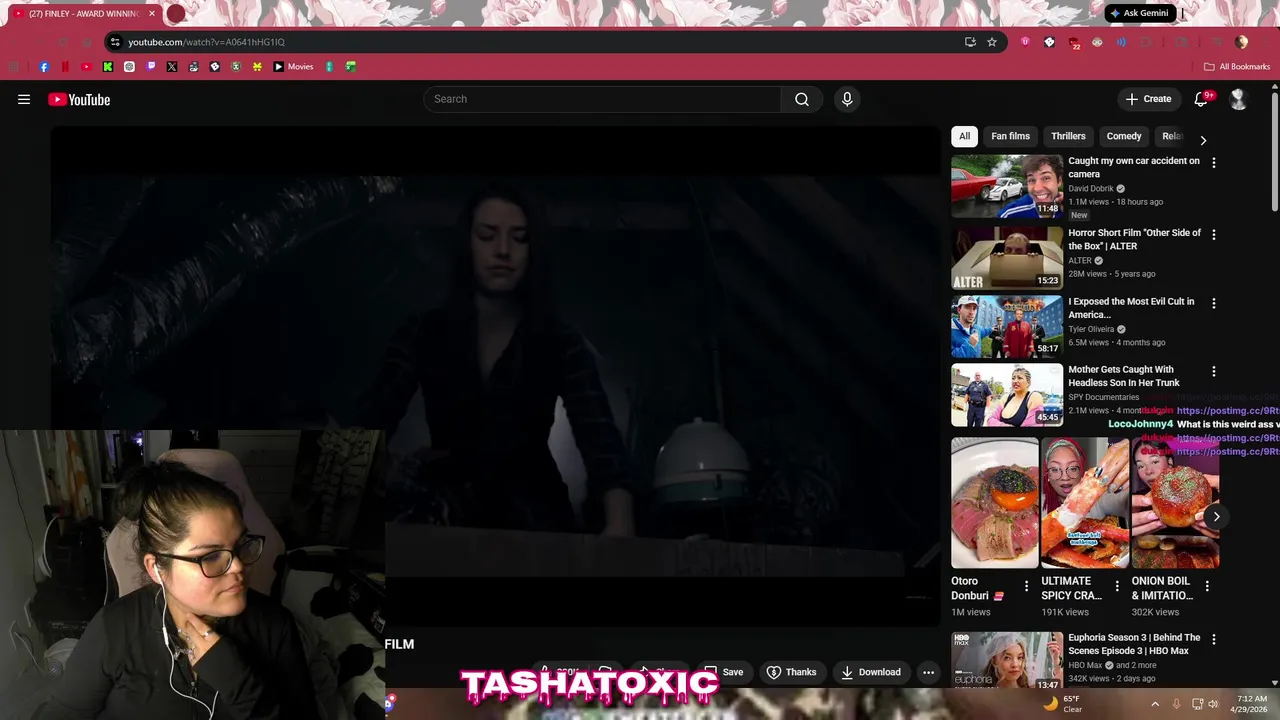Image resolution: width=1280 pixels, height=720 pixels.
Task: Open Euphoria Season 3 thumbnail
Action: click(x=1007, y=661)
